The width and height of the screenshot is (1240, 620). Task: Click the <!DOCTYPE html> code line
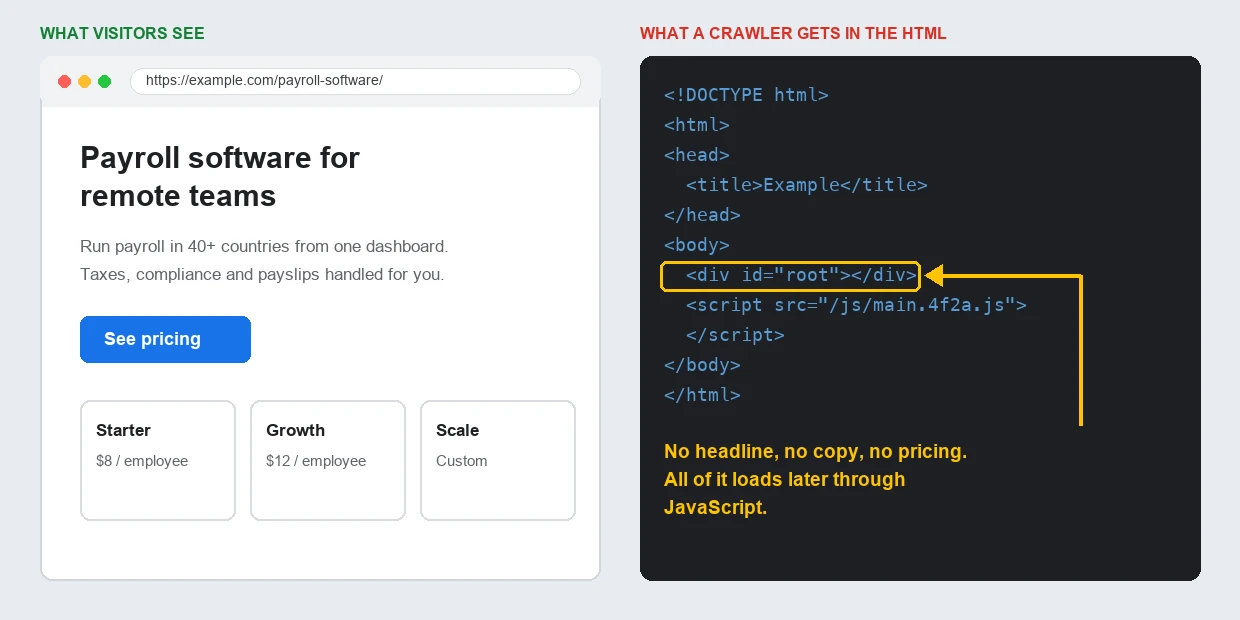click(x=746, y=95)
